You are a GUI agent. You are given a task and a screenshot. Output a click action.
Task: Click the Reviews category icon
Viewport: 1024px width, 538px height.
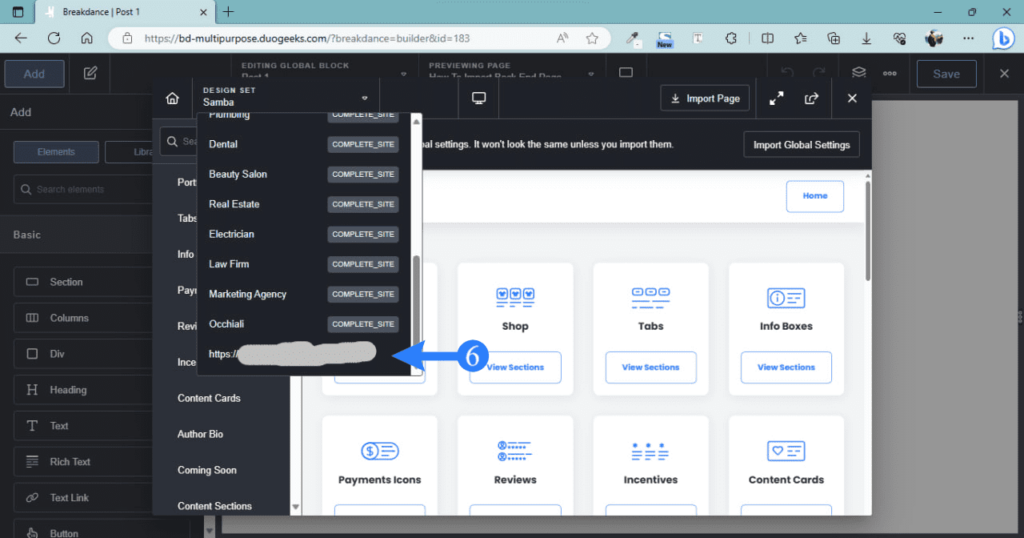coord(515,451)
